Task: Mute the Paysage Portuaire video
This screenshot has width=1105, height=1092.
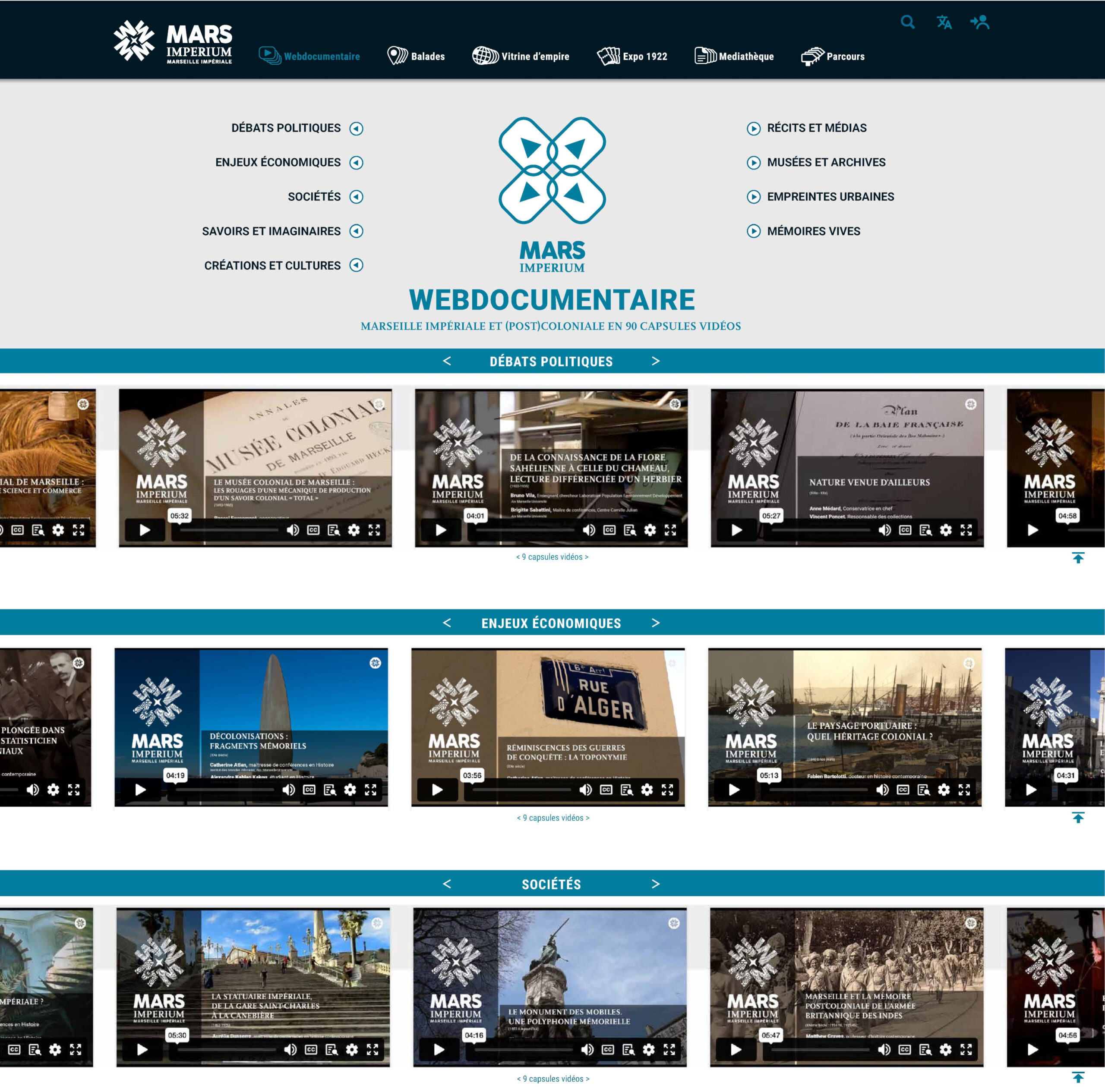Action: click(883, 790)
